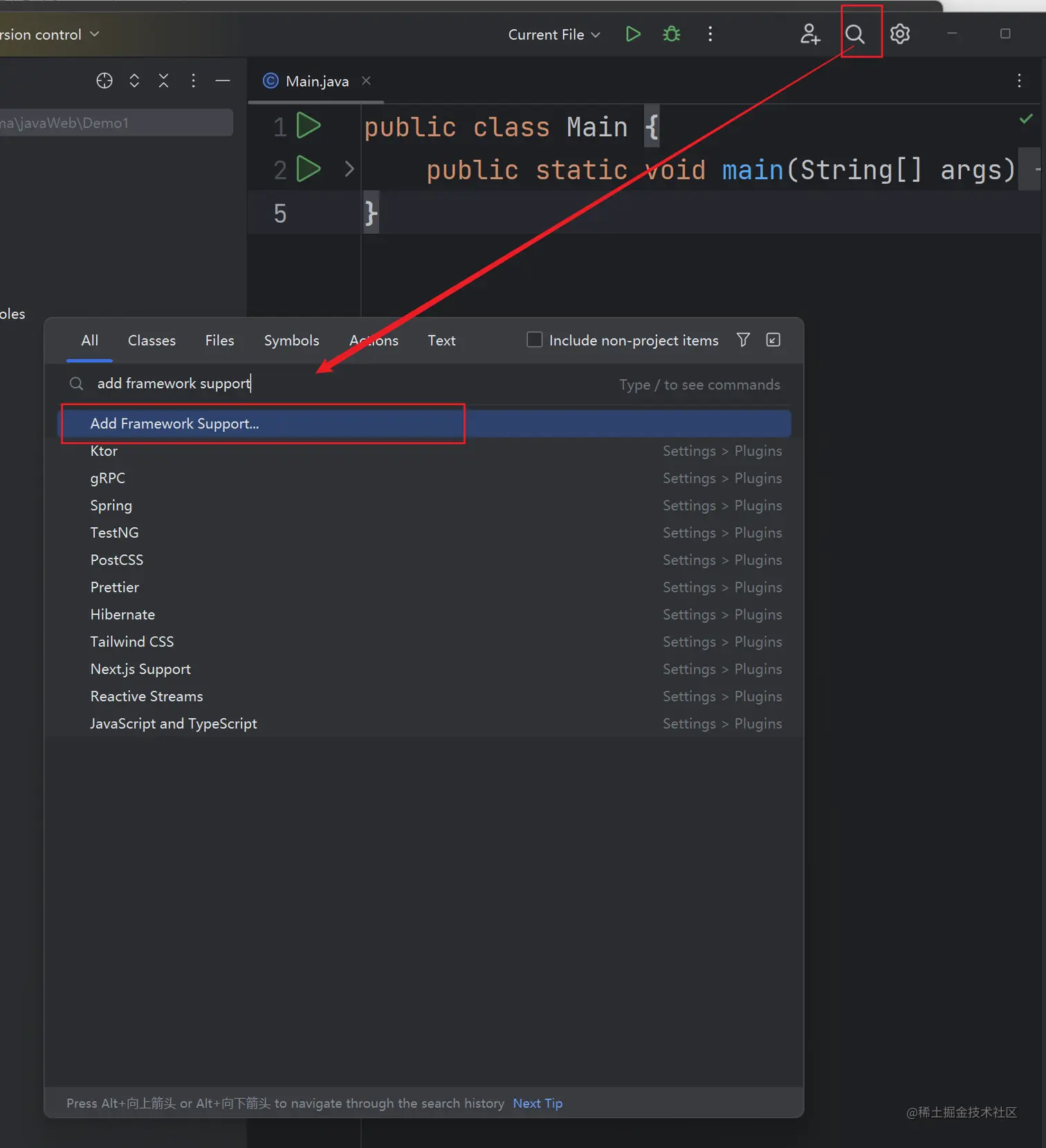
Task: Run class Main from line 1 gutter
Action: [309, 126]
